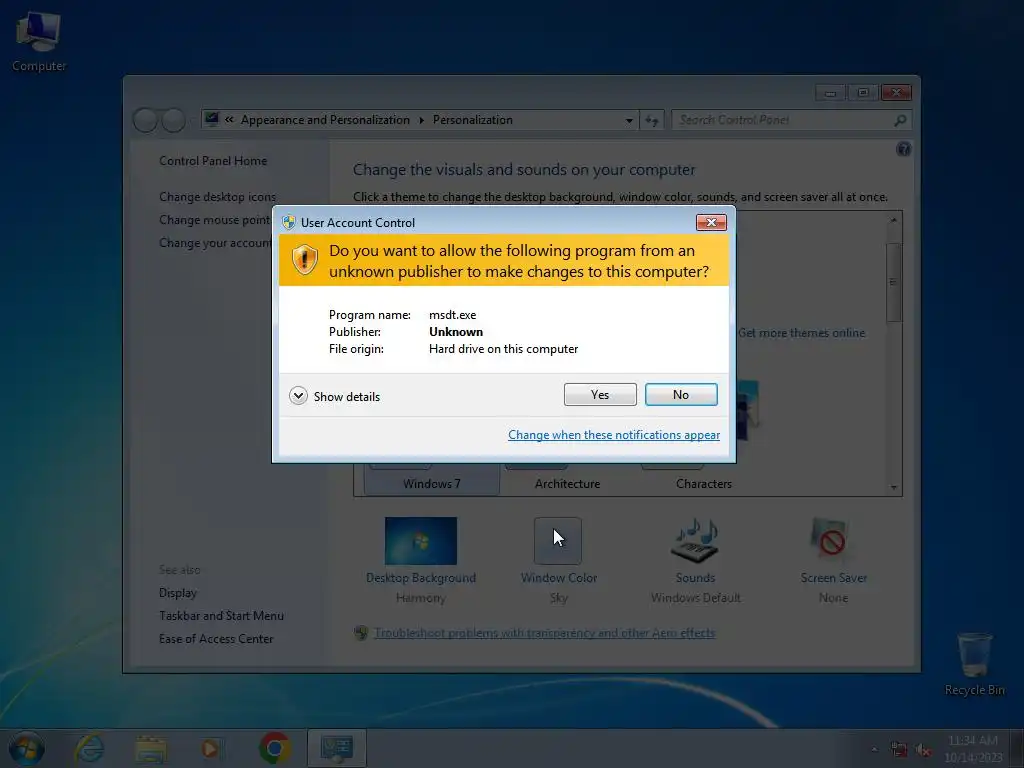Show hidden system tray icons arrow
Screen dimensions: 1024x768
(874, 749)
